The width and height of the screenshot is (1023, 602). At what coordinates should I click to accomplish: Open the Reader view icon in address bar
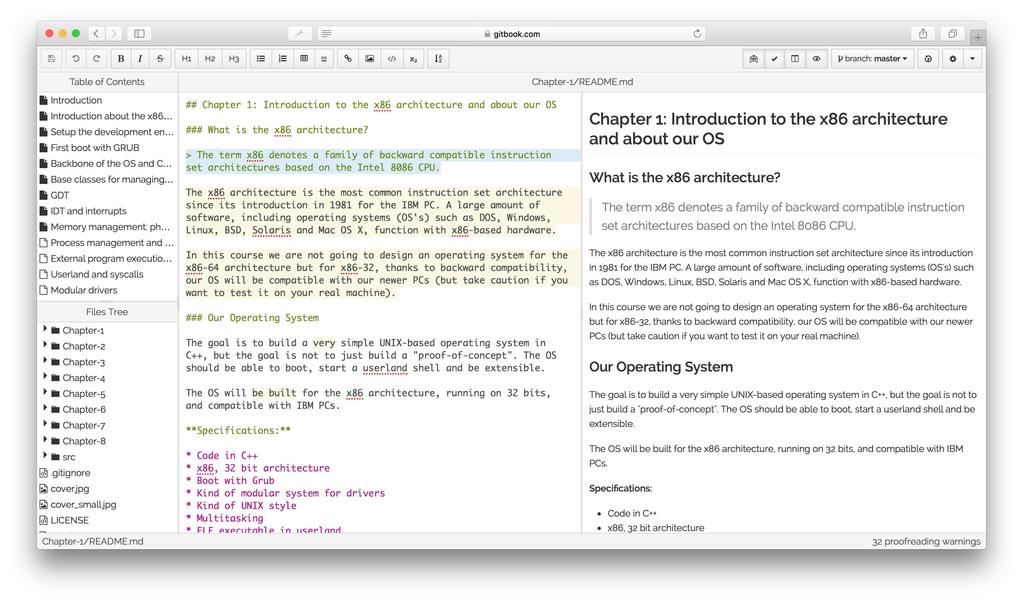pos(326,34)
